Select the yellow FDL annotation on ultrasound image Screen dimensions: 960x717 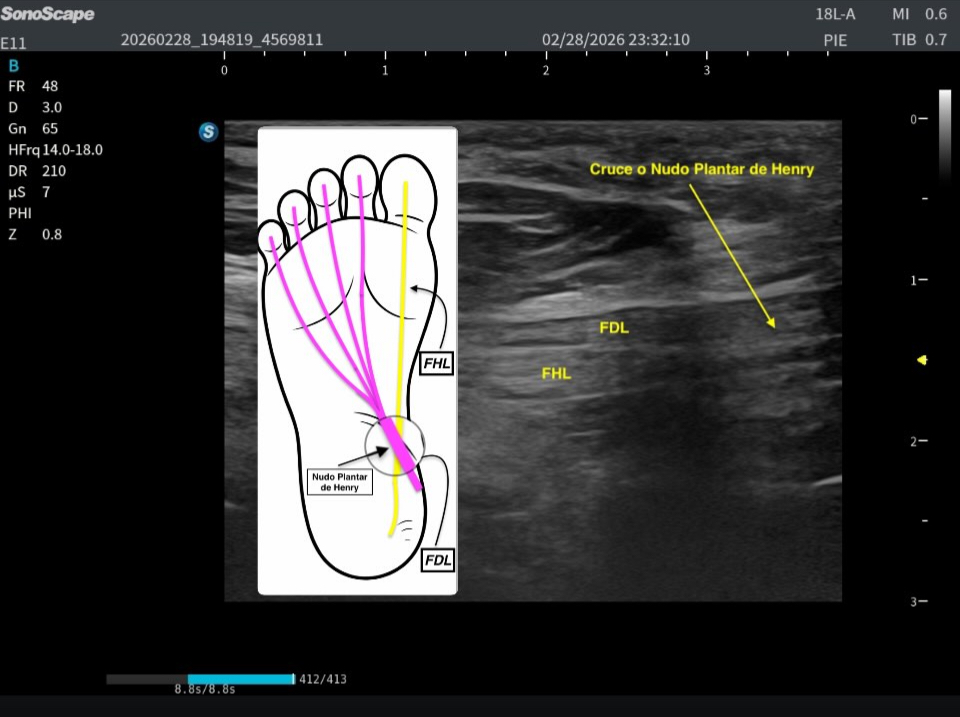pyautogui.click(x=614, y=328)
